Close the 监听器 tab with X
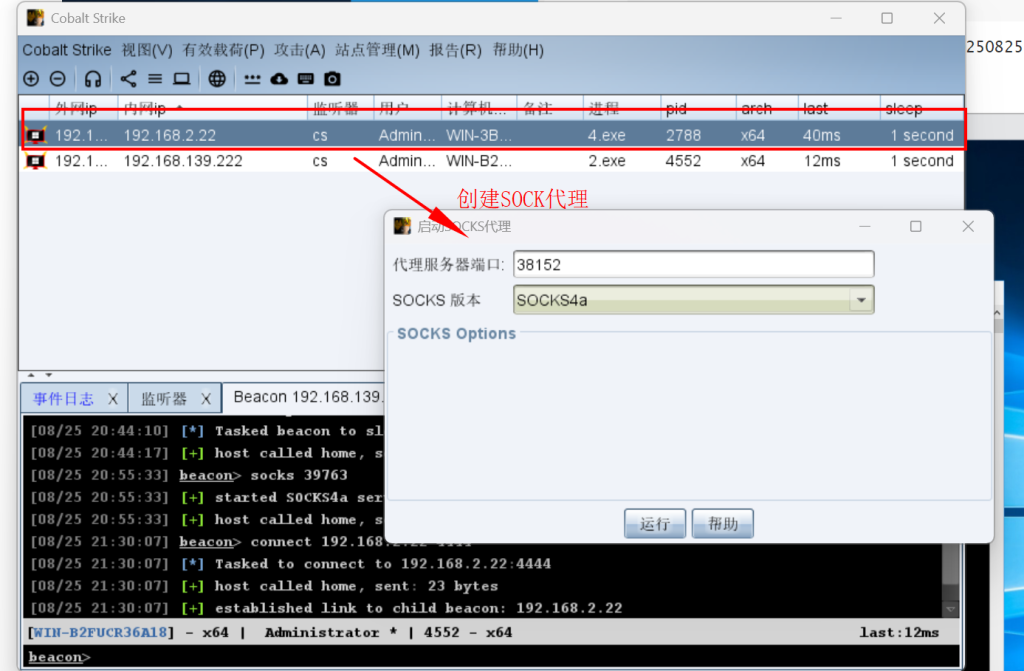This screenshot has width=1024, height=671. (x=206, y=399)
